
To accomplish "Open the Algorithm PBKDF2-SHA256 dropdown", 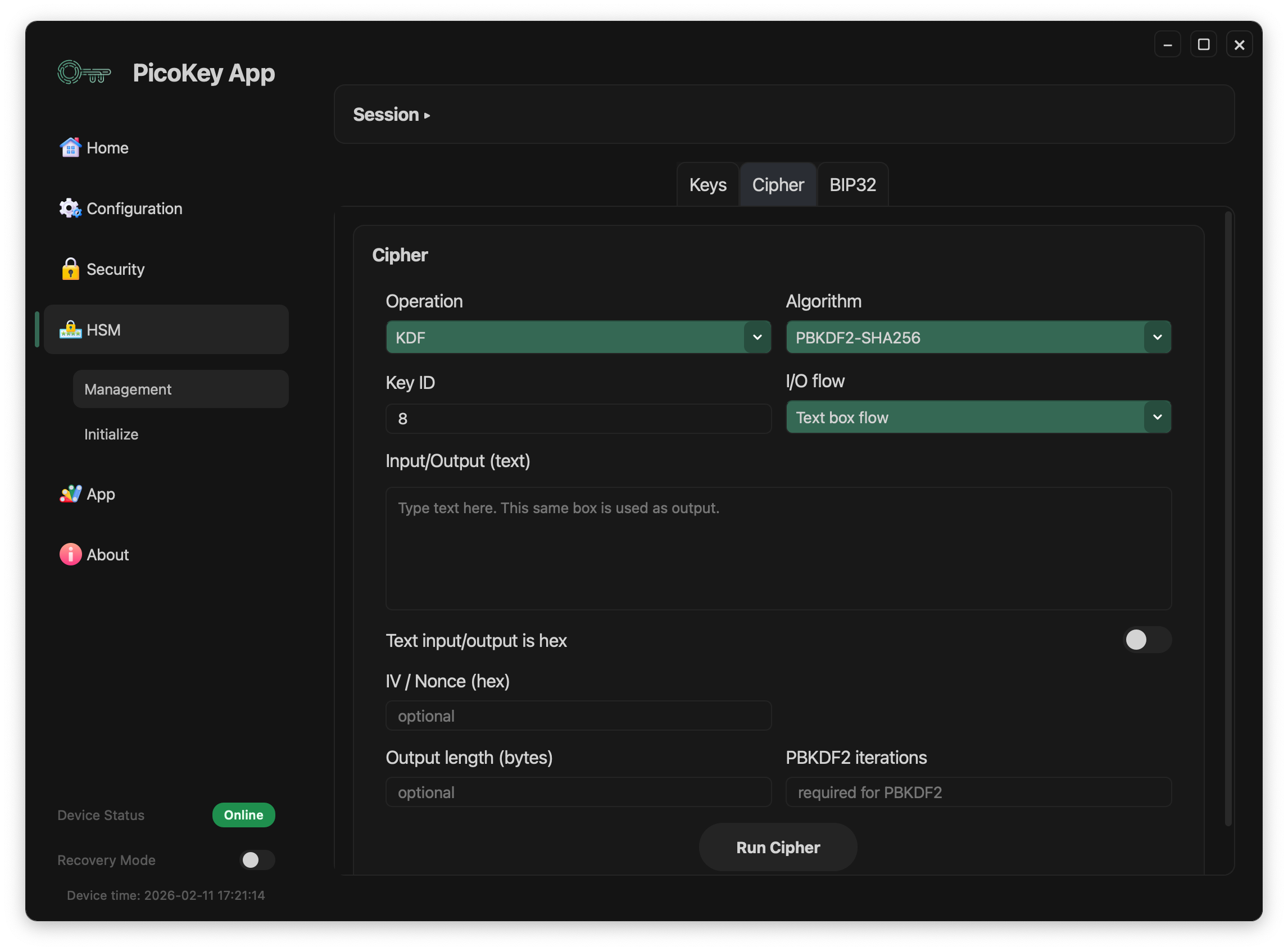I will pos(978,337).
